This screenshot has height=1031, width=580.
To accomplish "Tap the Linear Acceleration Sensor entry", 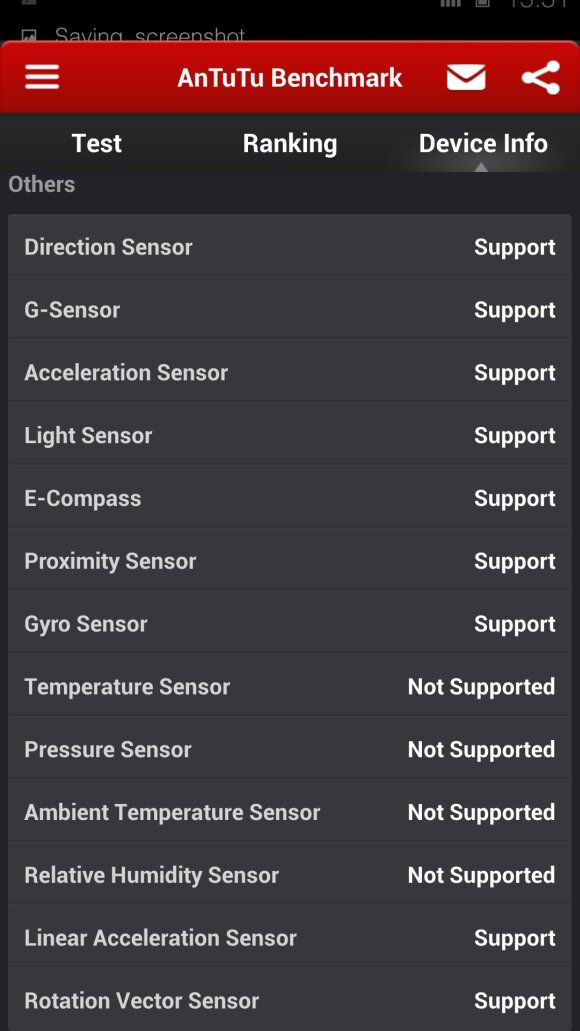I will tap(290, 938).
